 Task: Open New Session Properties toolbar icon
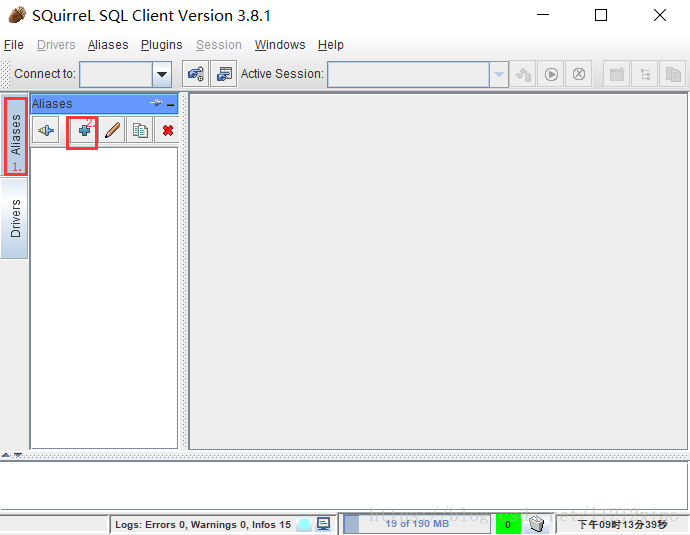(x=224, y=73)
